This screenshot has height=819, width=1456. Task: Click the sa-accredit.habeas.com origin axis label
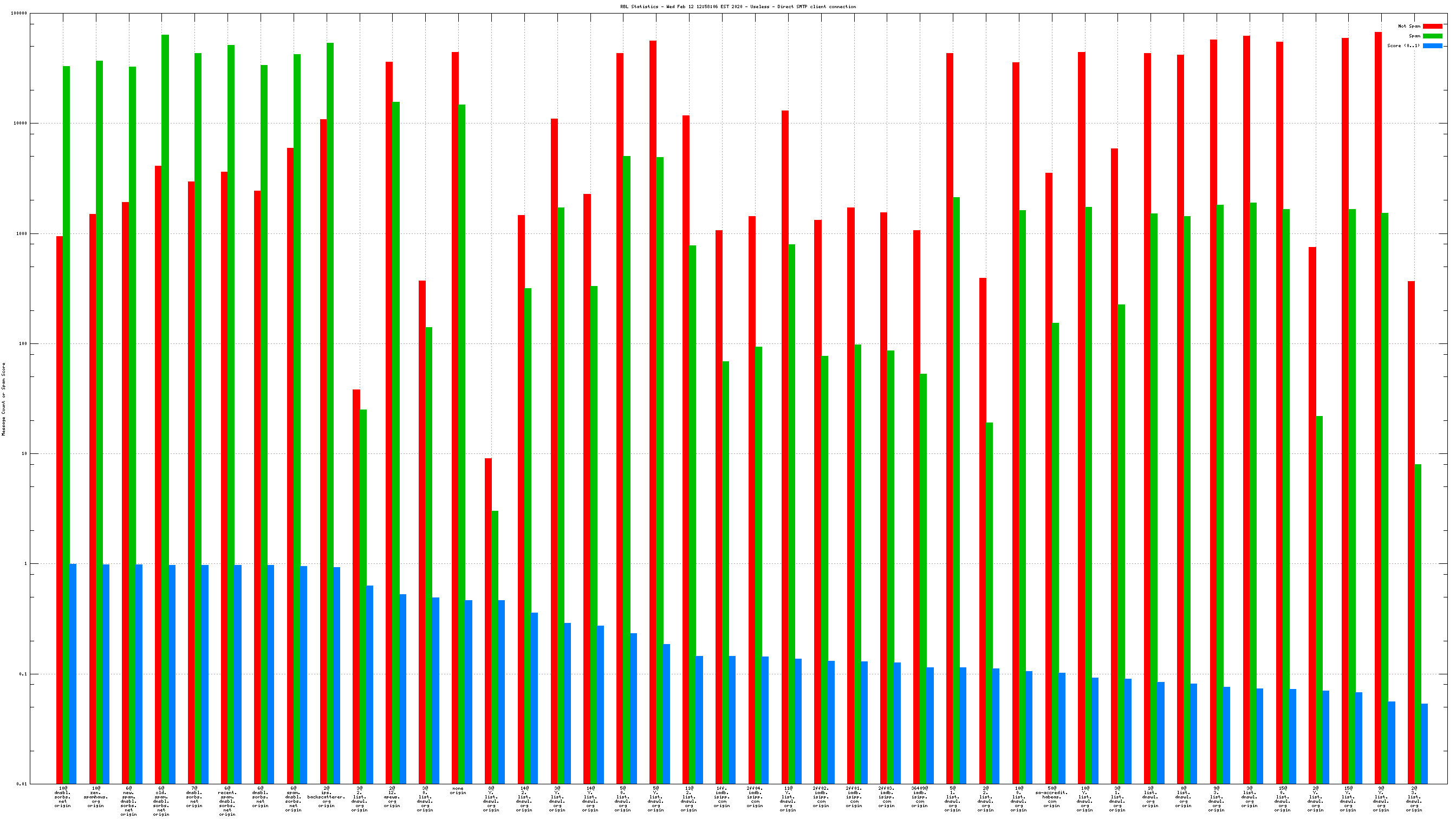point(1051,796)
